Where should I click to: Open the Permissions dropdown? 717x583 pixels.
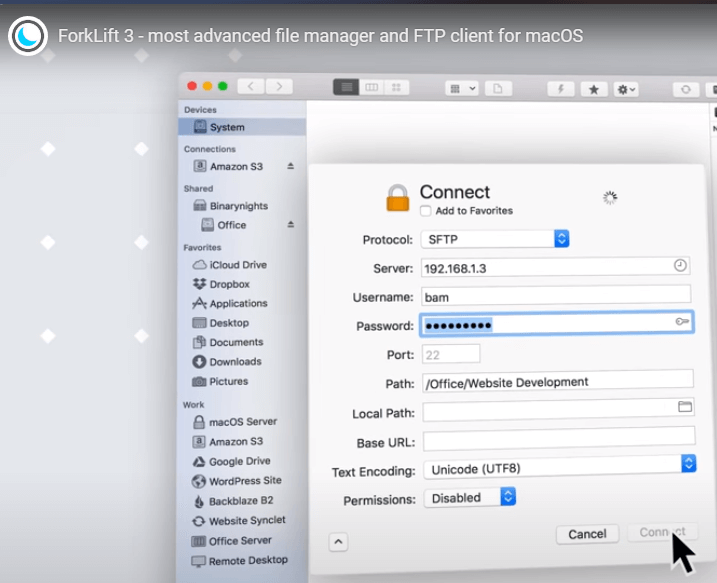[470, 497]
